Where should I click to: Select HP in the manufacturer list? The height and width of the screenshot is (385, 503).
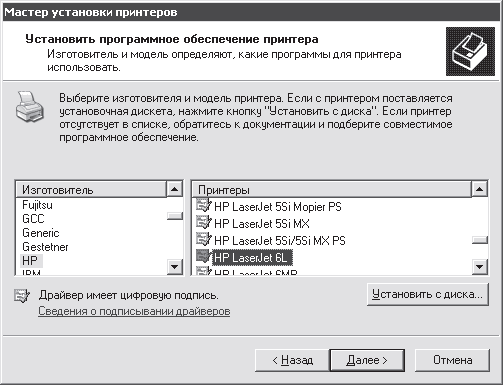point(30,260)
